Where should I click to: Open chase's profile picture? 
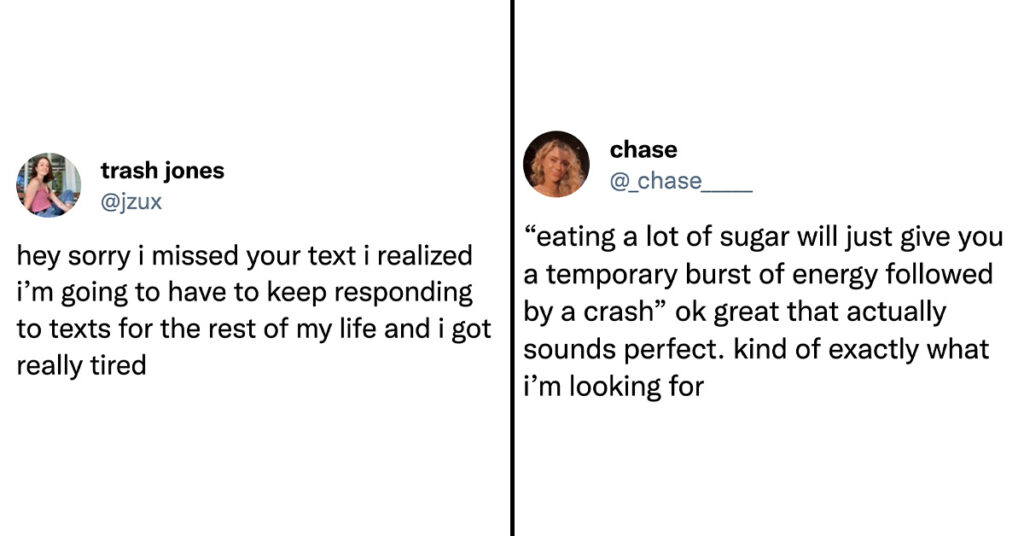pos(556,164)
